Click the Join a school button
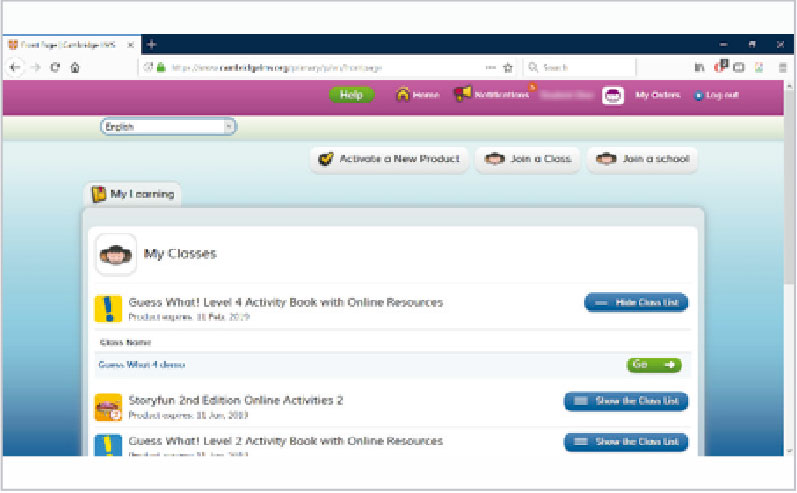Viewport: 797px width, 493px height. (x=642, y=159)
